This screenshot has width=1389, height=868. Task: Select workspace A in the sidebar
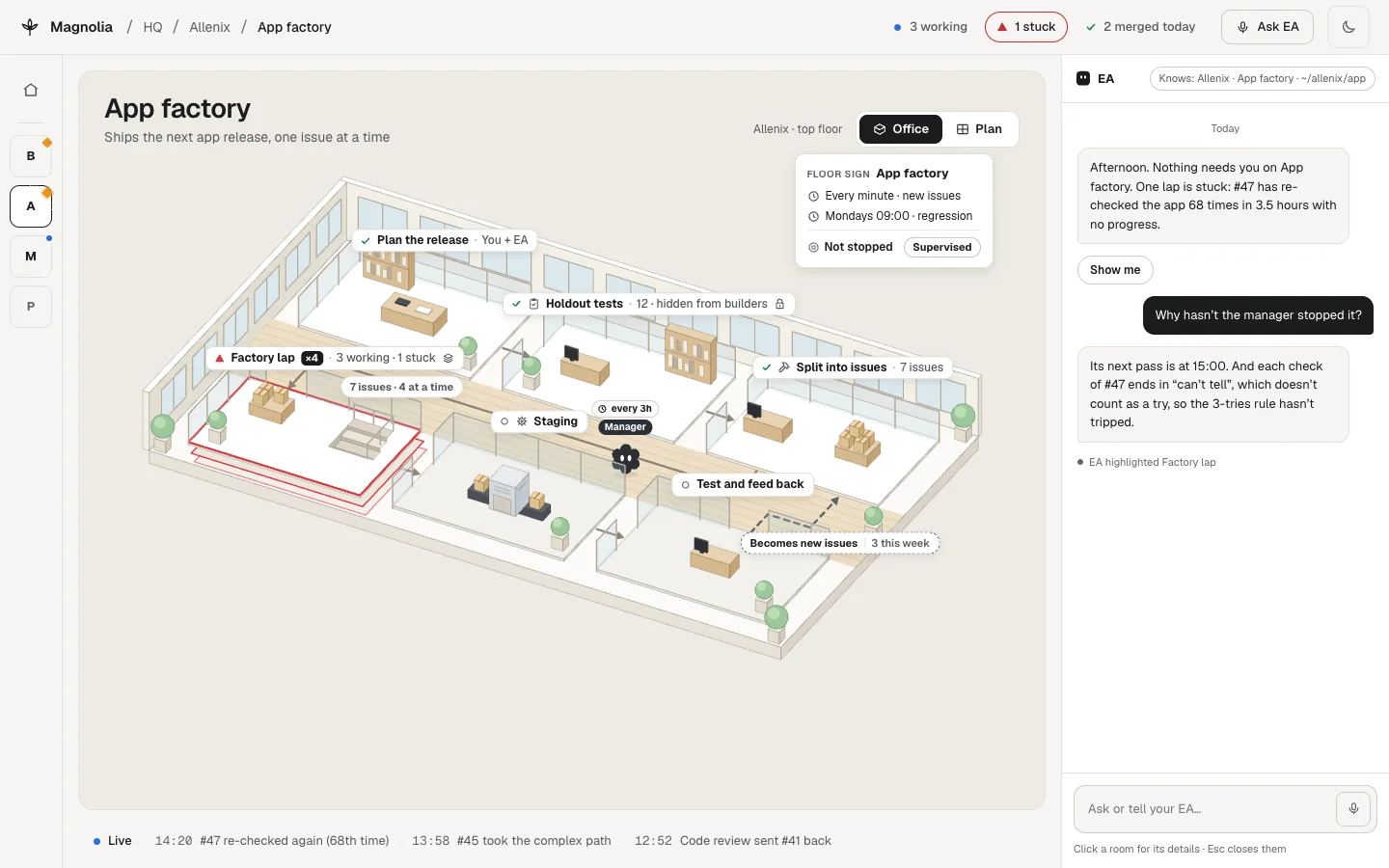[x=31, y=206]
